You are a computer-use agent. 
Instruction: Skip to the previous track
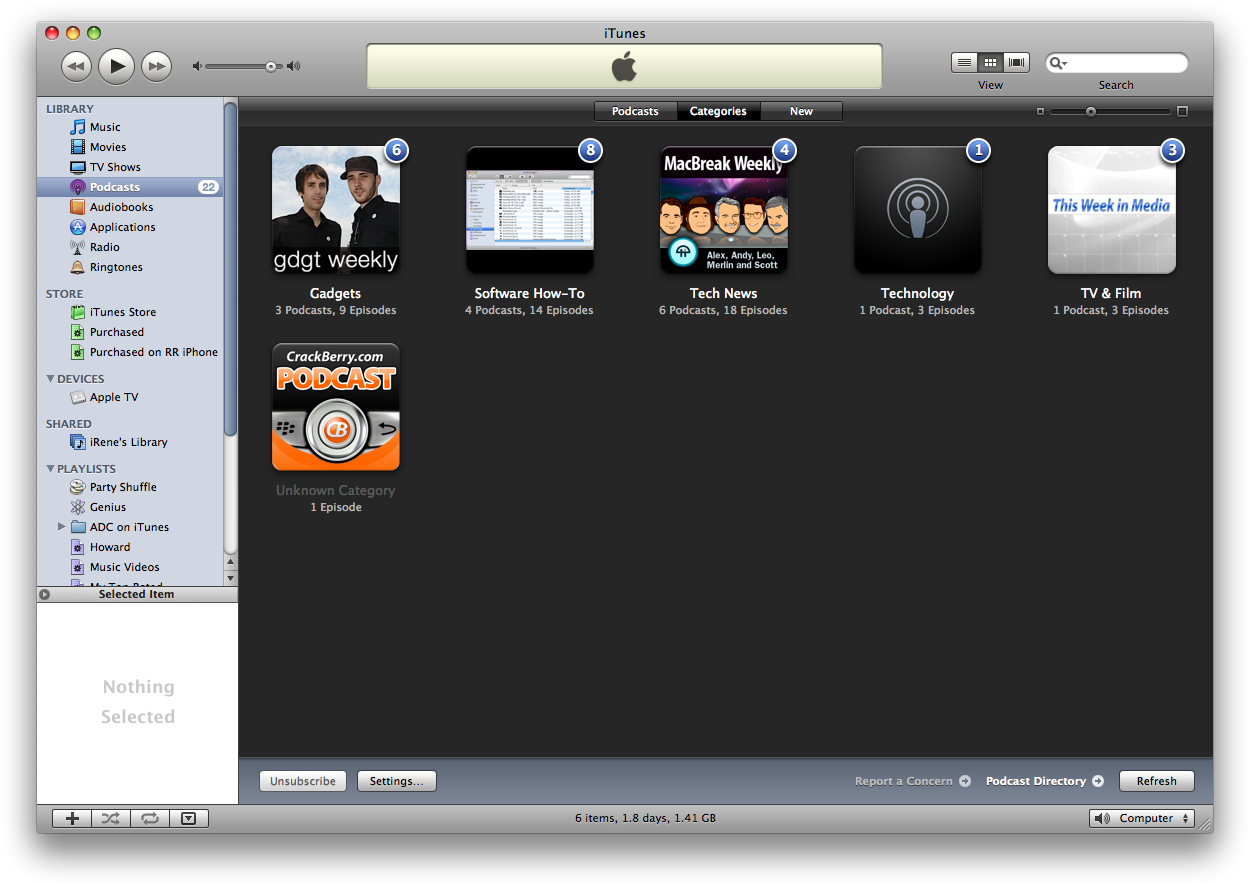pos(76,66)
